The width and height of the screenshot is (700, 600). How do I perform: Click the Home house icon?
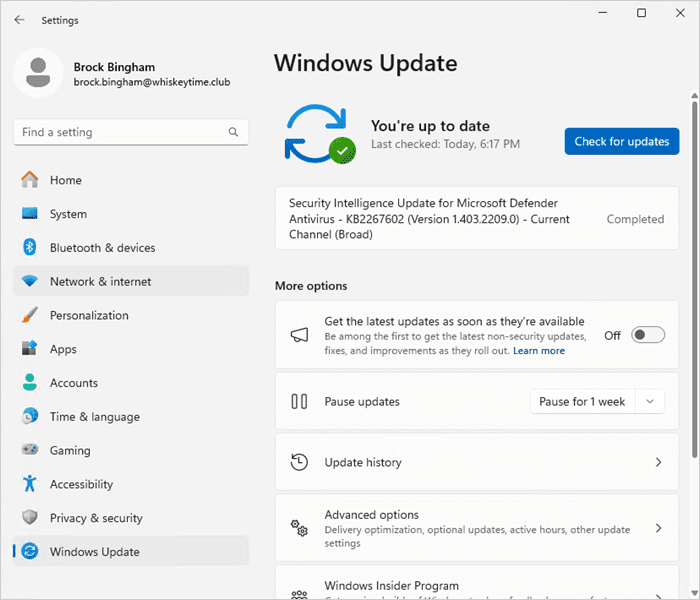[x=29, y=180]
